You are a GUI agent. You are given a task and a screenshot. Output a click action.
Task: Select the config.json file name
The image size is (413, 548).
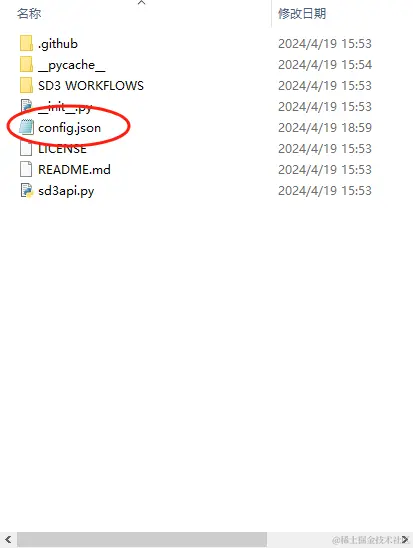70,128
